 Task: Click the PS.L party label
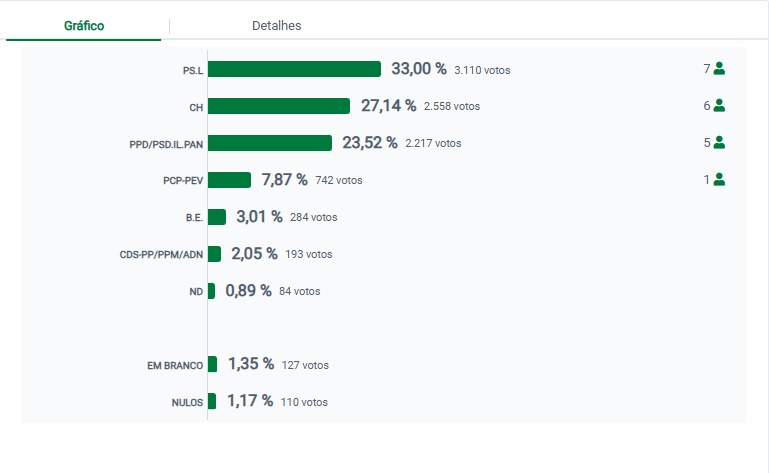[192, 70]
